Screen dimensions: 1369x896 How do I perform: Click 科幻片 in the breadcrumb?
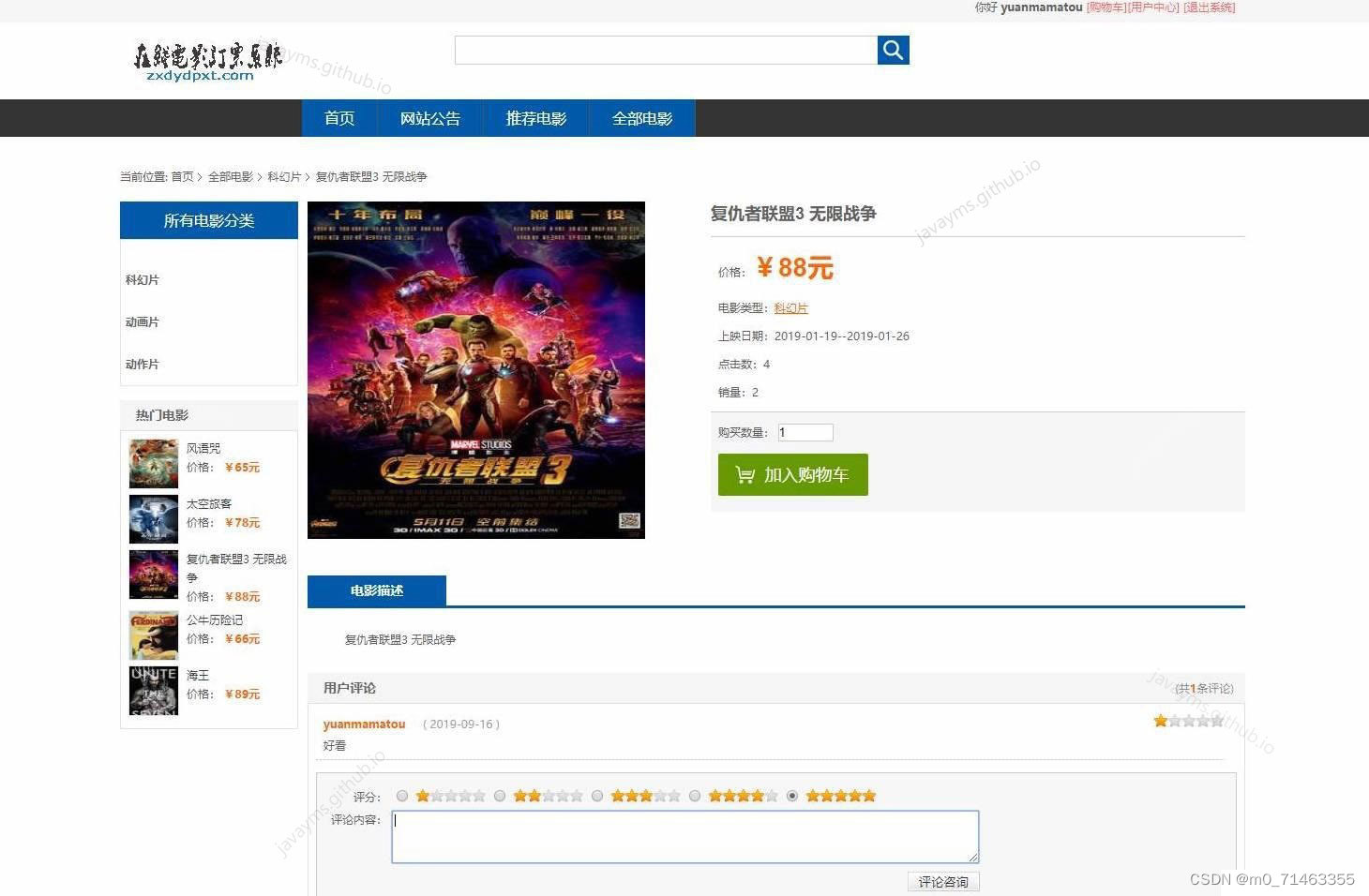coord(284,176)
